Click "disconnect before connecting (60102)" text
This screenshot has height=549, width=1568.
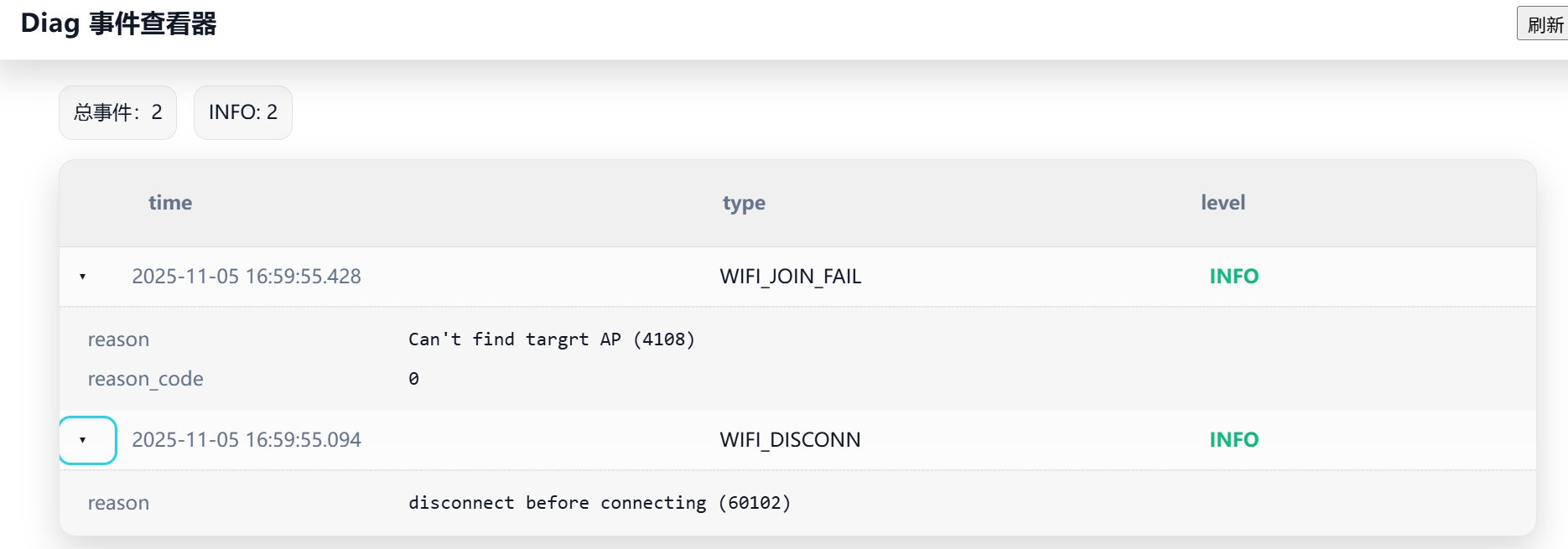click(x=599, y=503)
